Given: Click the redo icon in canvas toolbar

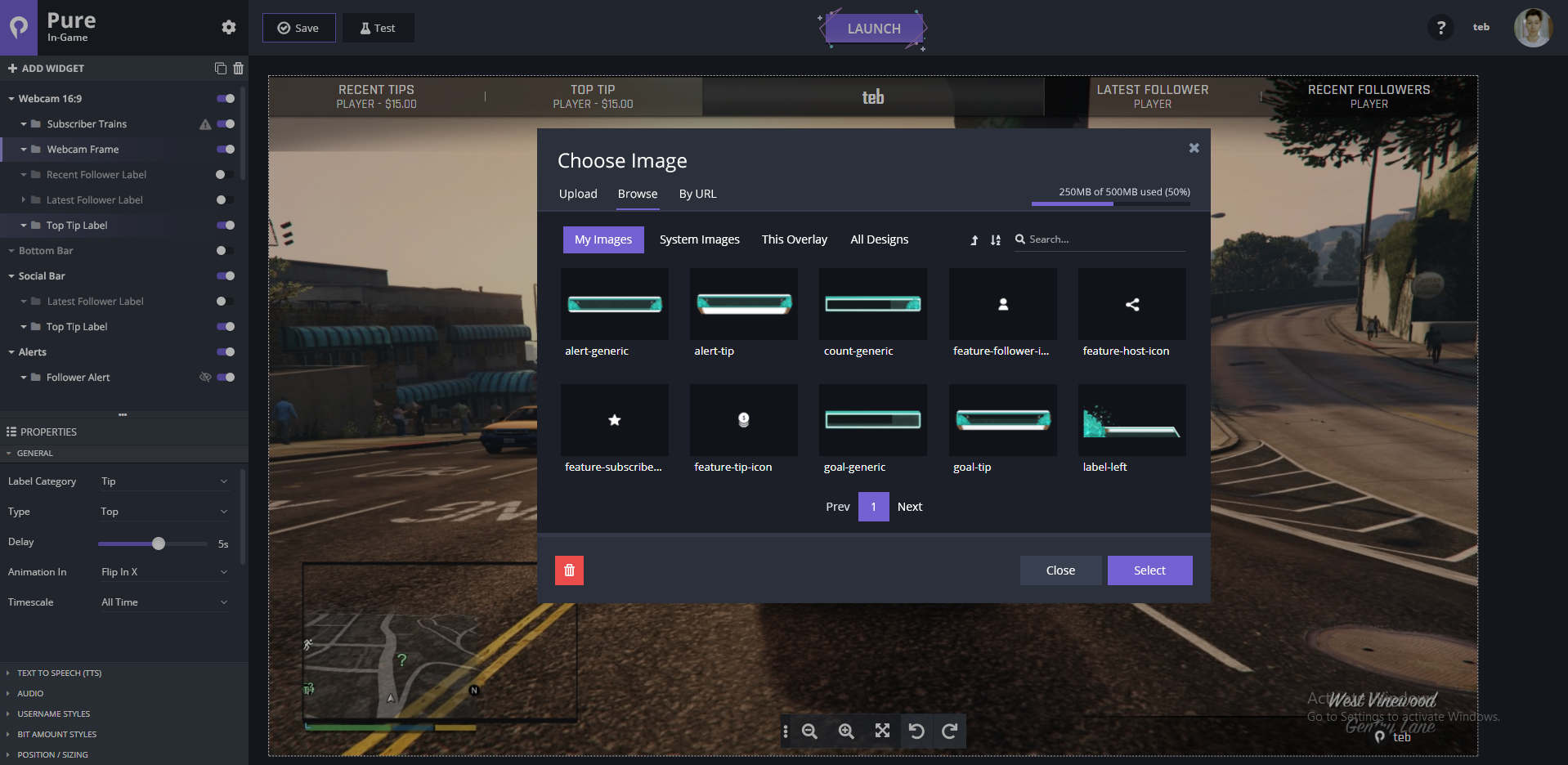Looking at the screenshot, I should (x=949, y=731).
